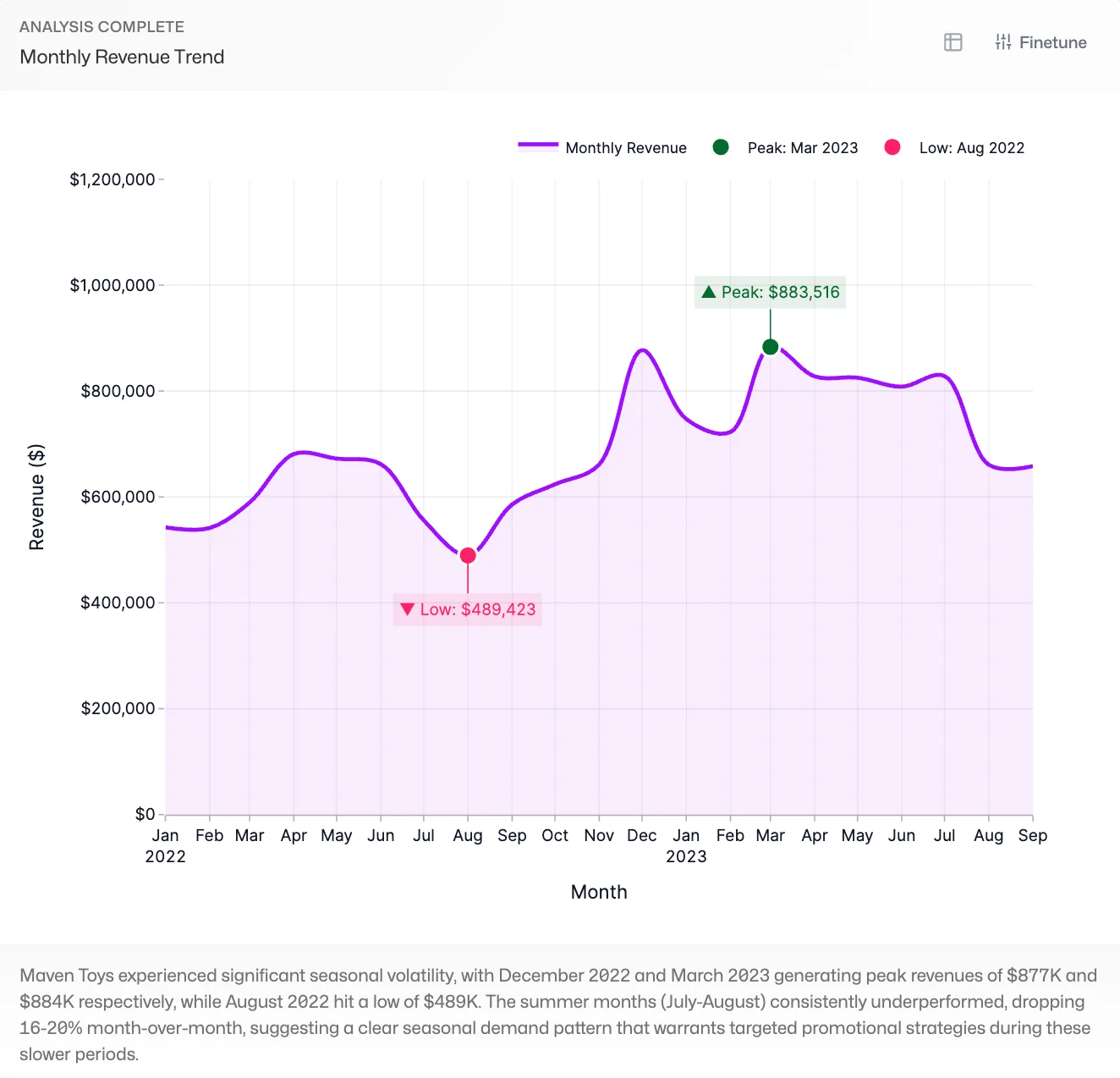
Task: Click the Monthly Revenue Trend title
Action: [x=121, y=57]
